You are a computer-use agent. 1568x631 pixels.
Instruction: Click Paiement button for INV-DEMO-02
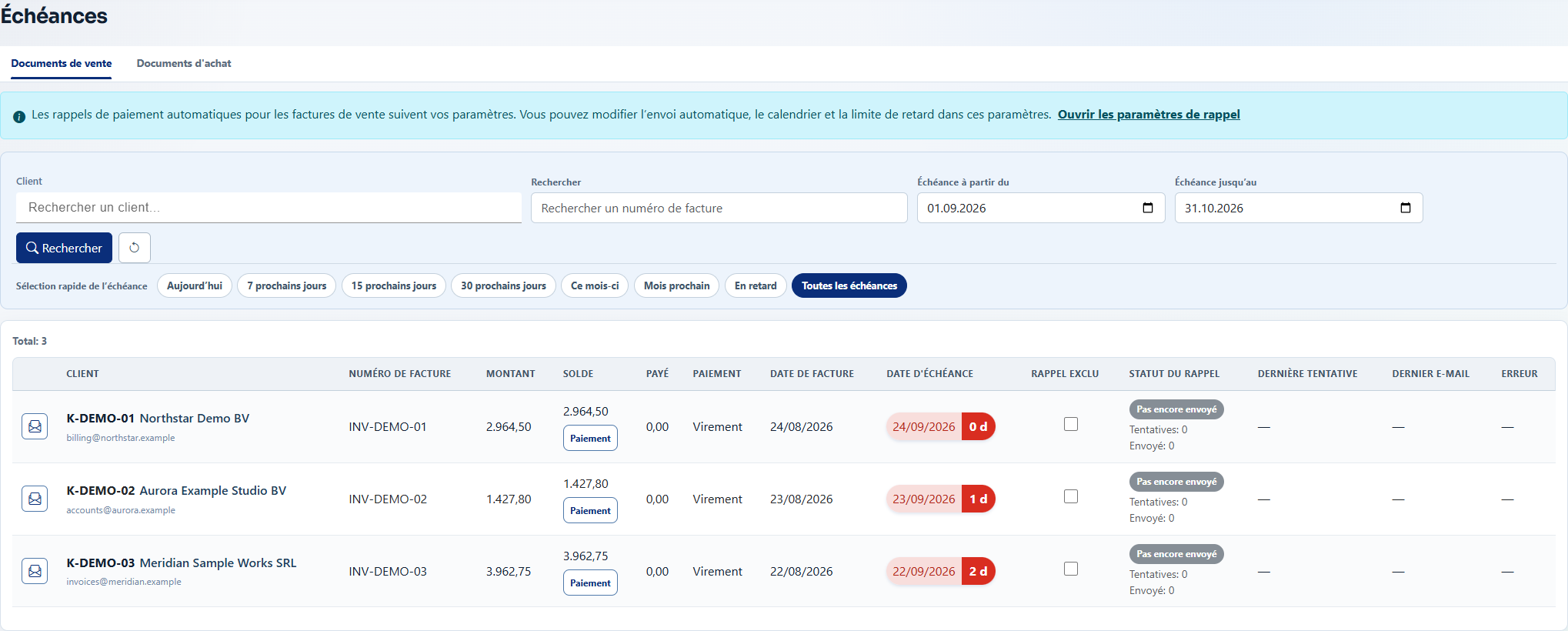(x=590, y=510)
